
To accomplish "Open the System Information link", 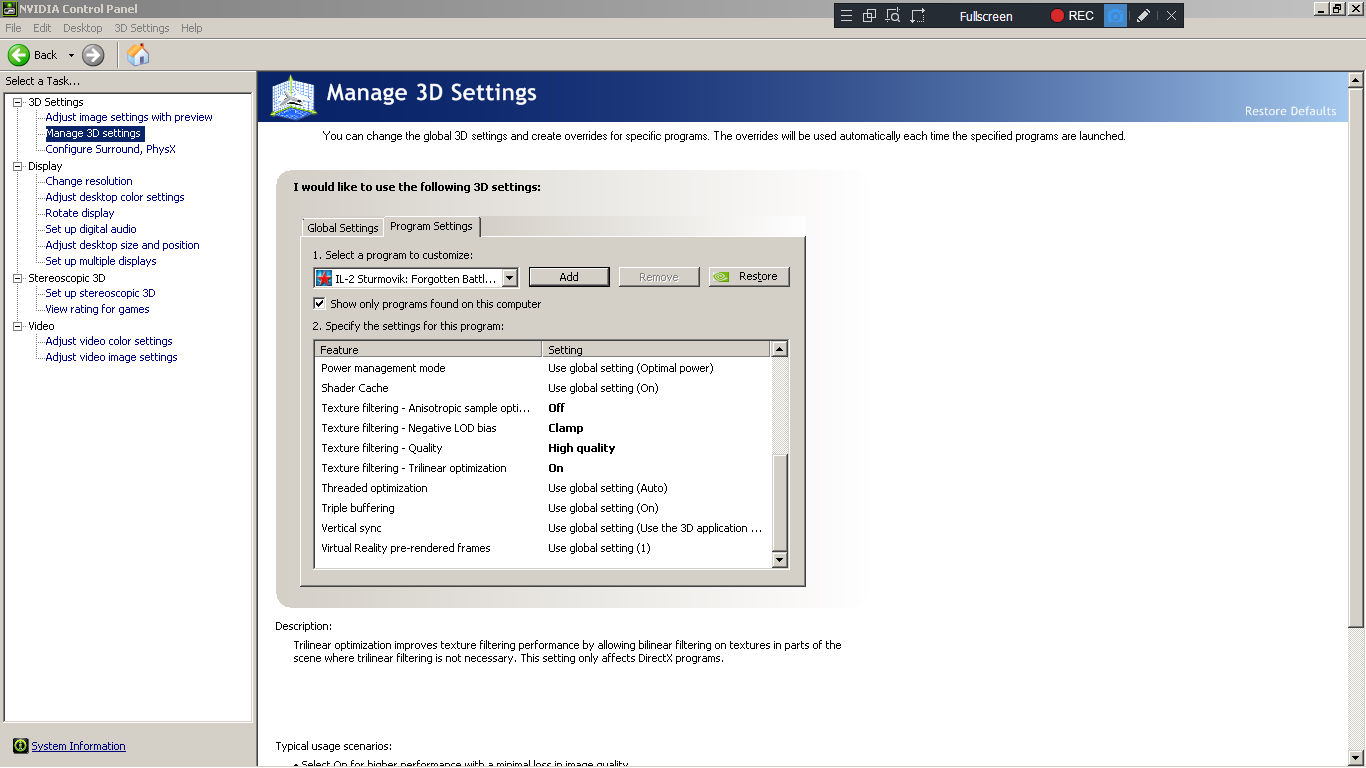I will coord(78,746).
